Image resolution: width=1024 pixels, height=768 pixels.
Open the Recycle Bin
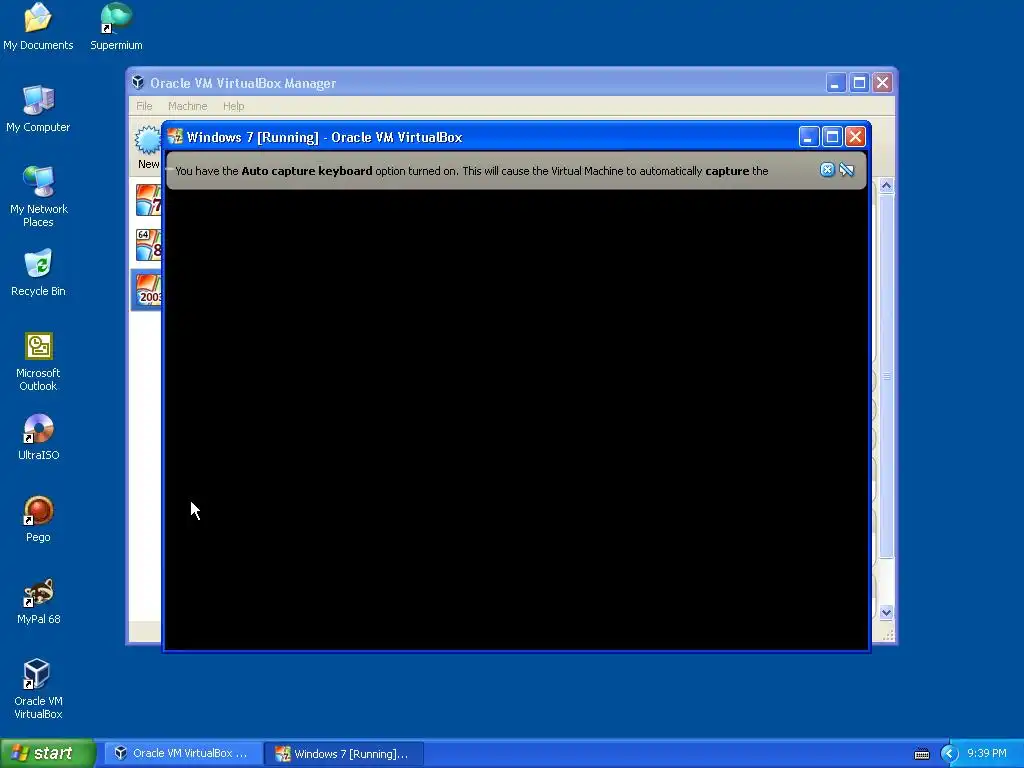(x=38, y=272)
